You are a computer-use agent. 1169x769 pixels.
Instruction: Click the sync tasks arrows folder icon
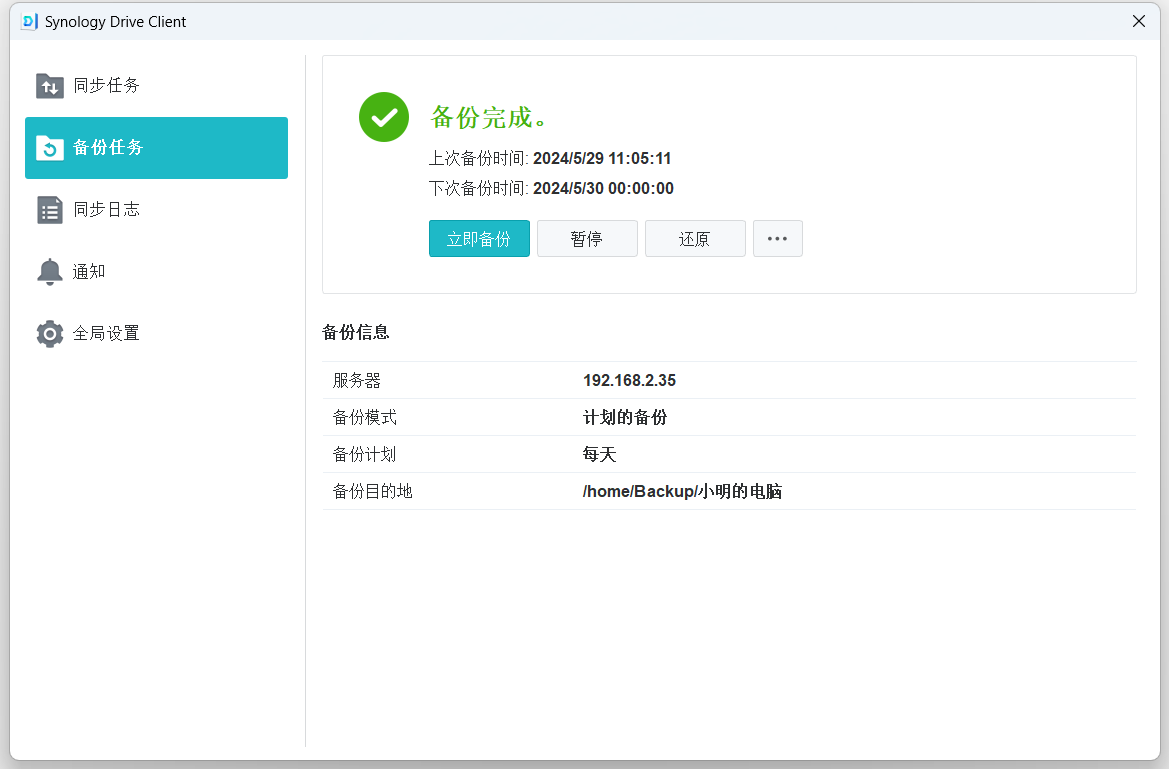coord(49,86)
